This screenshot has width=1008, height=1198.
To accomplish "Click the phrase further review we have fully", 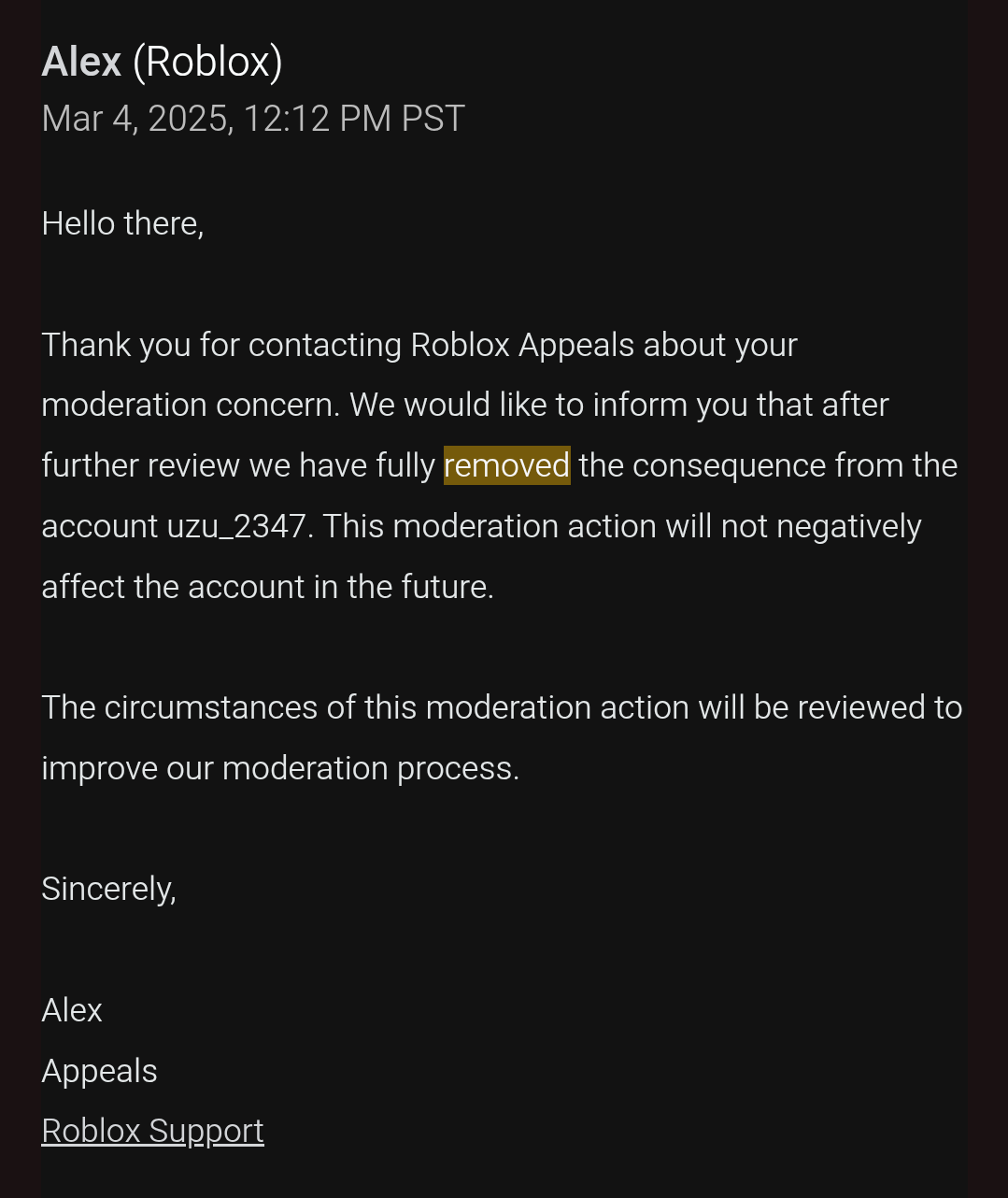I will [x=238, y=465].
